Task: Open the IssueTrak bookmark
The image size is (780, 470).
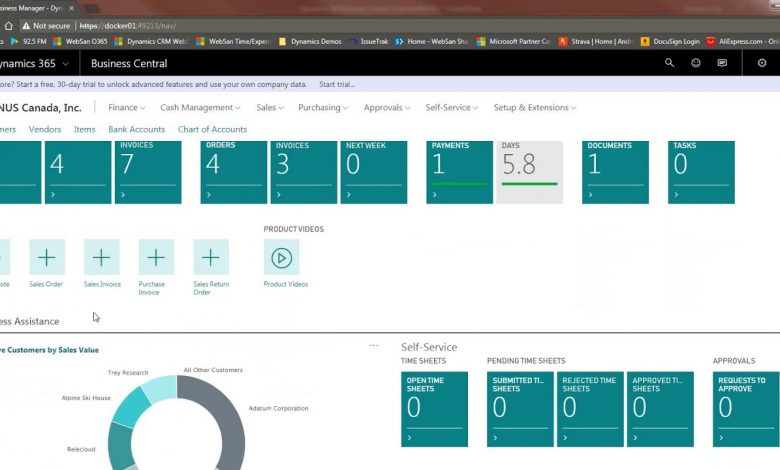Action: [369, 41]
